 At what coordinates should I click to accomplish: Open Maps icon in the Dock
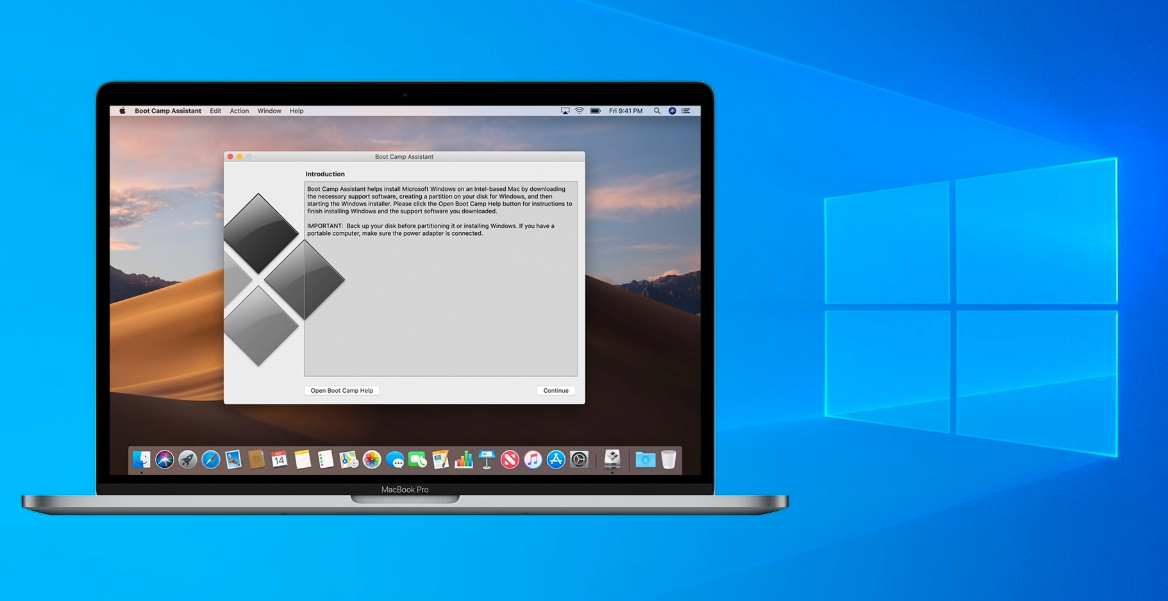(349, 460)
